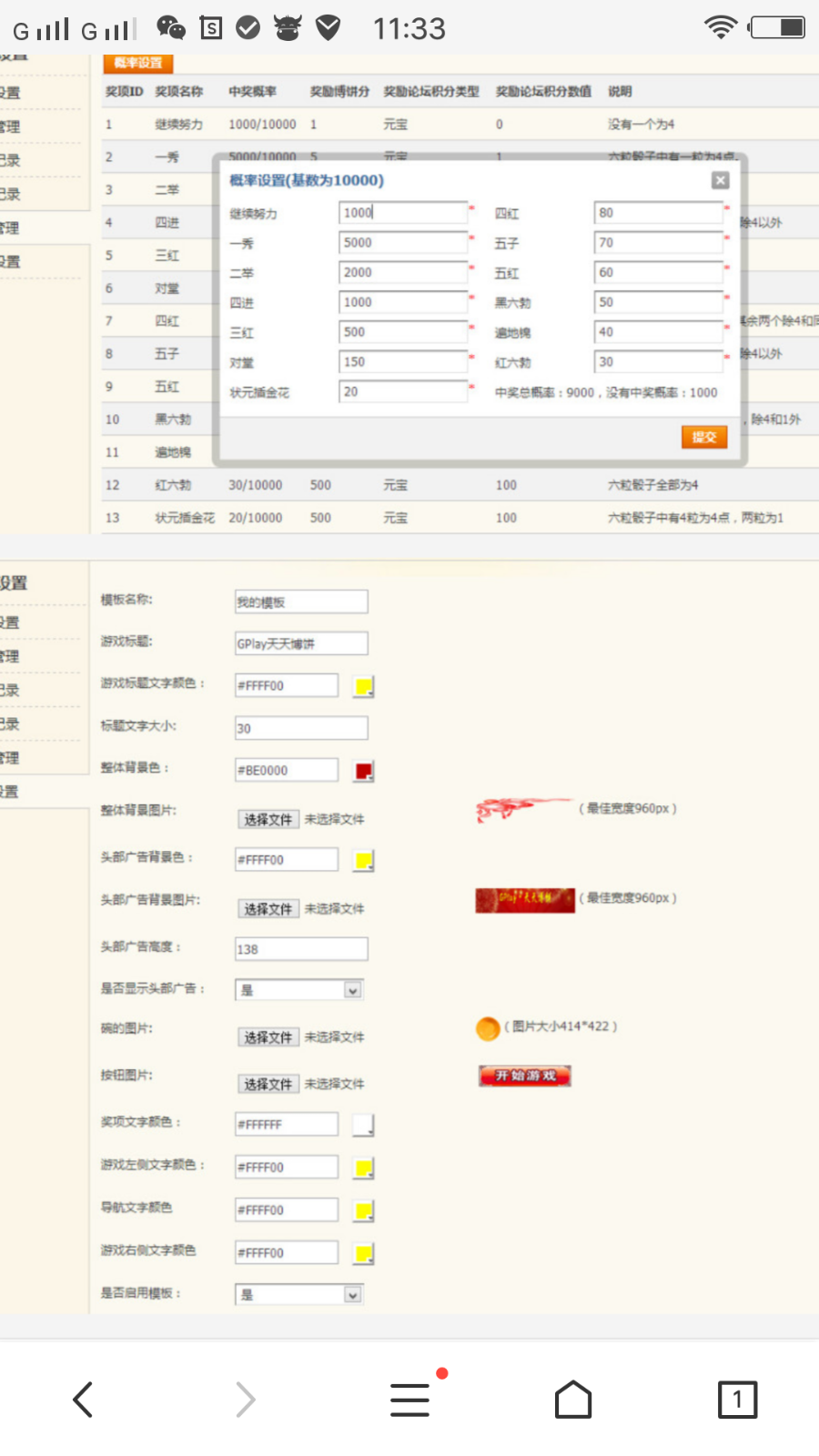Pick yellow swatch for 游戏左侧文字颜色
The width and height of the screenshot is (819, 1456).
pos(363,1168)
